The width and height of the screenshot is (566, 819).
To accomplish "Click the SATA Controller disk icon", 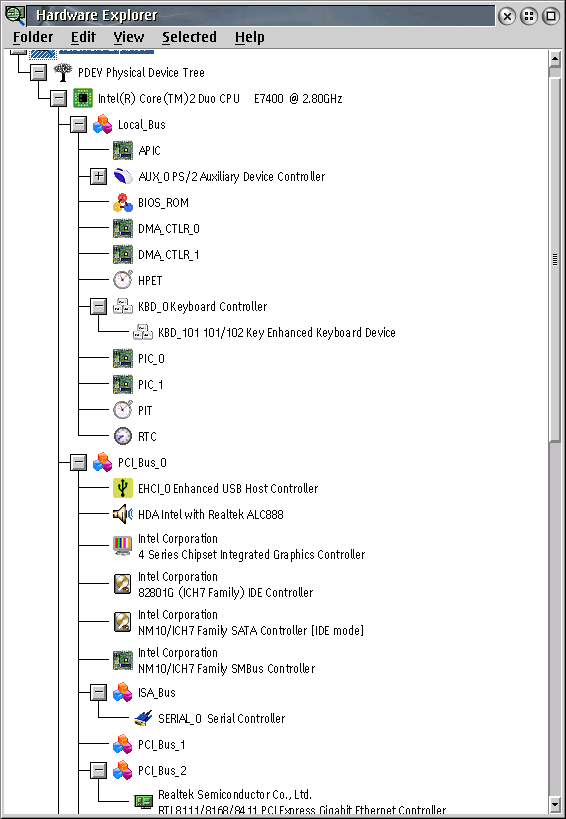I will coord(123,622).
